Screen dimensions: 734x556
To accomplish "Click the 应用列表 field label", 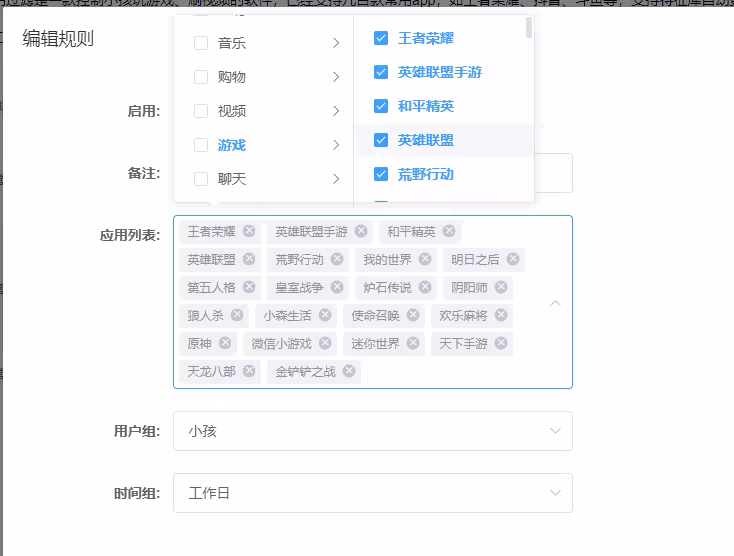I will pos(130,235).
